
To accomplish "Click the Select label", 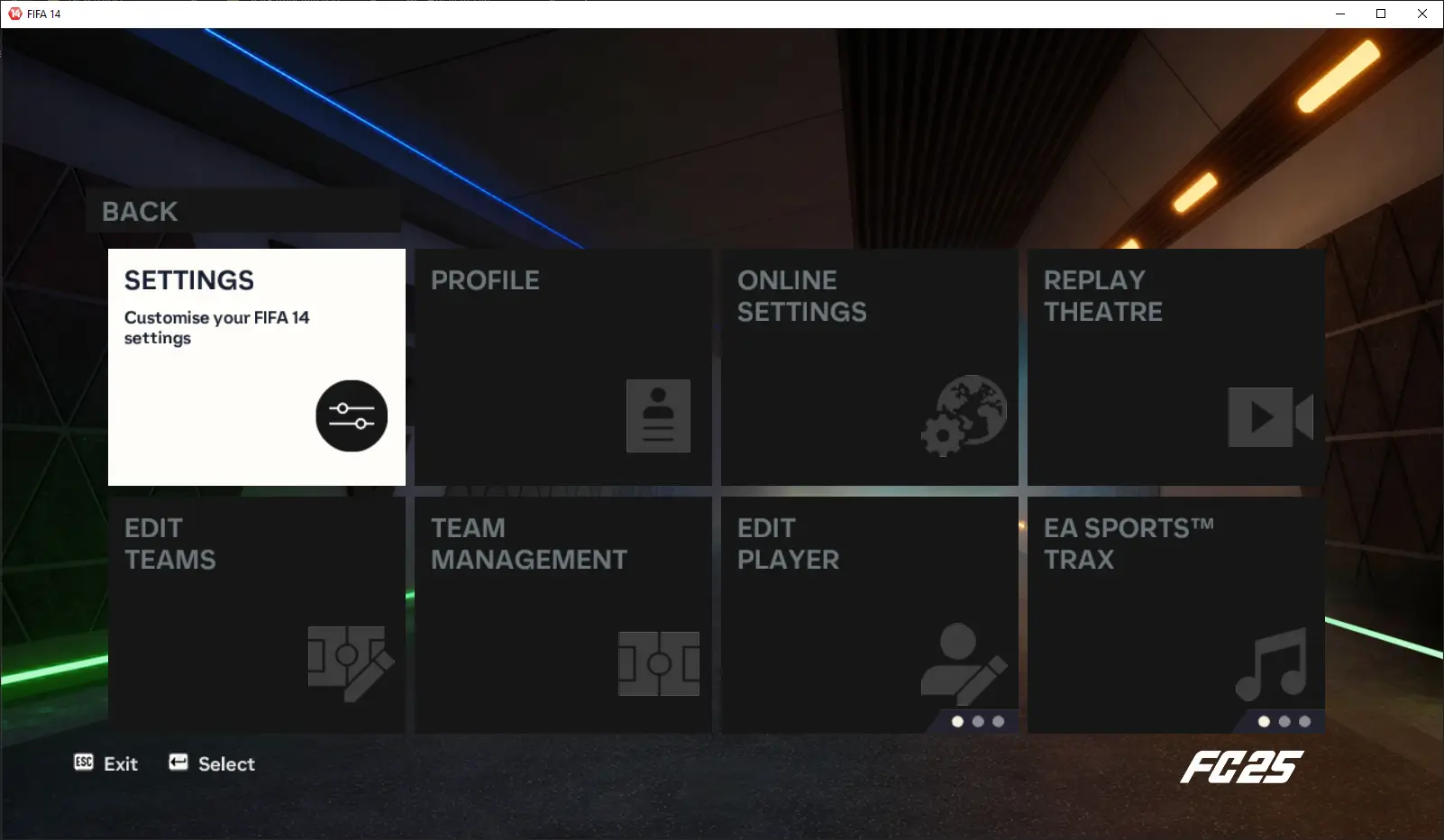I will 226,763.
